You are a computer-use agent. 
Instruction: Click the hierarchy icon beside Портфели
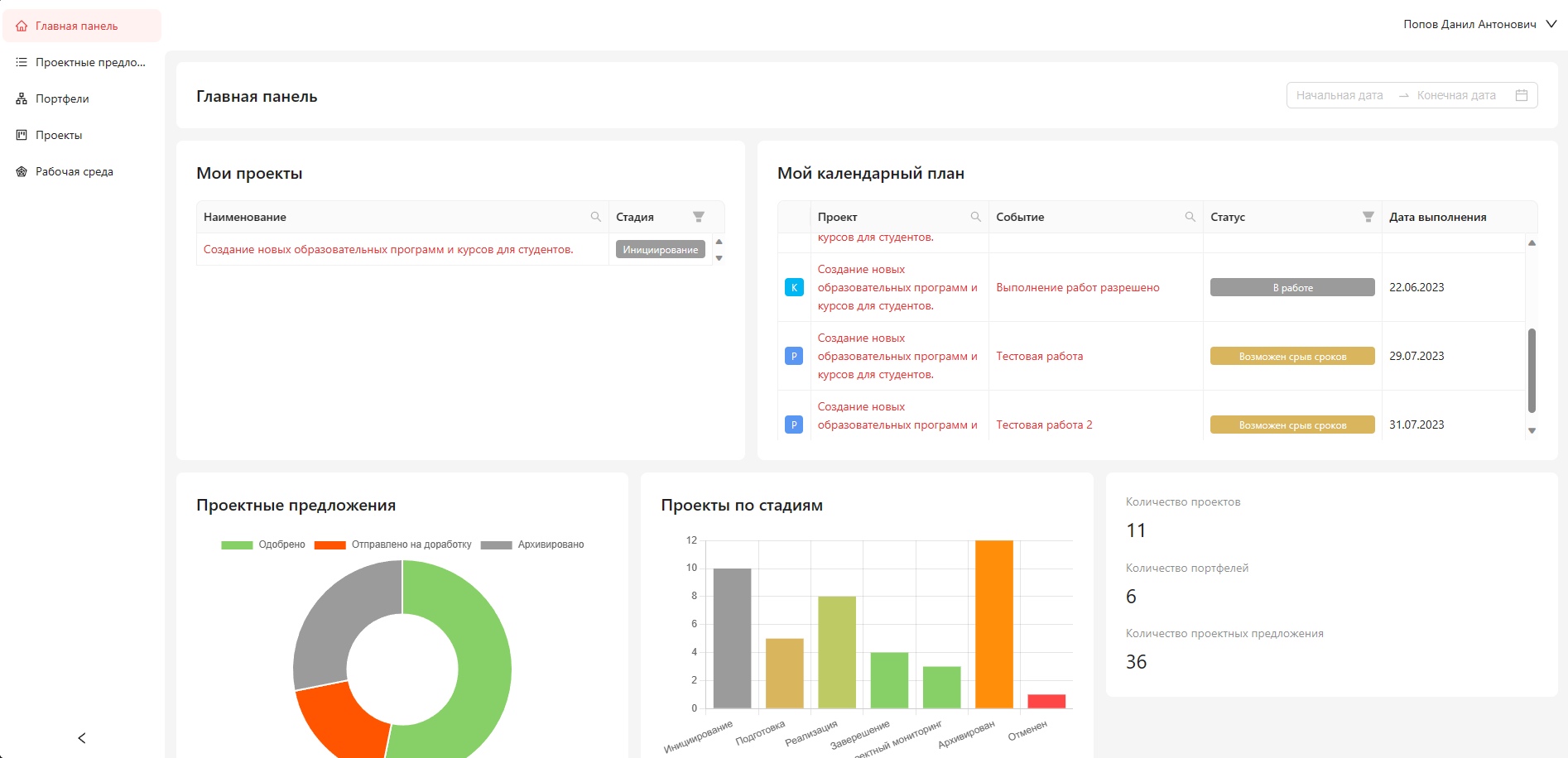coord(22,98)
